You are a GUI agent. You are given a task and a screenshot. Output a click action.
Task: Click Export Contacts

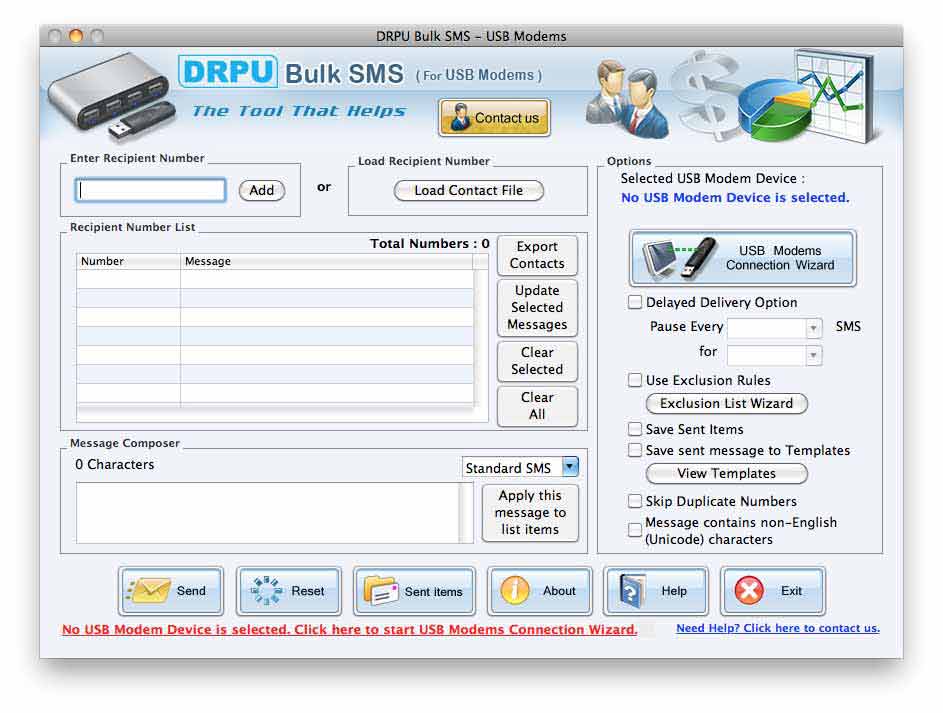pos(537,255)
